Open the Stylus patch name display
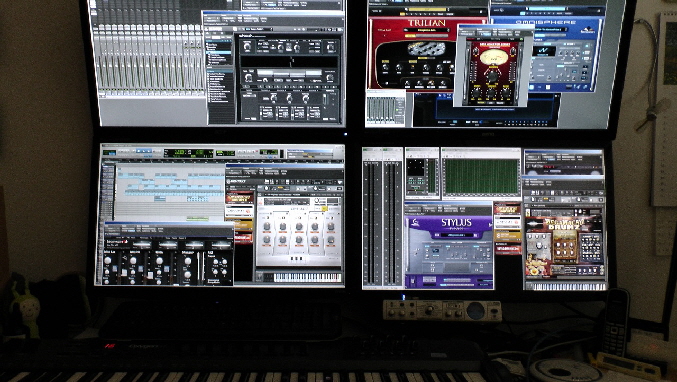The height and width of the screenshot is (382, 677). (x=456, y=236)
